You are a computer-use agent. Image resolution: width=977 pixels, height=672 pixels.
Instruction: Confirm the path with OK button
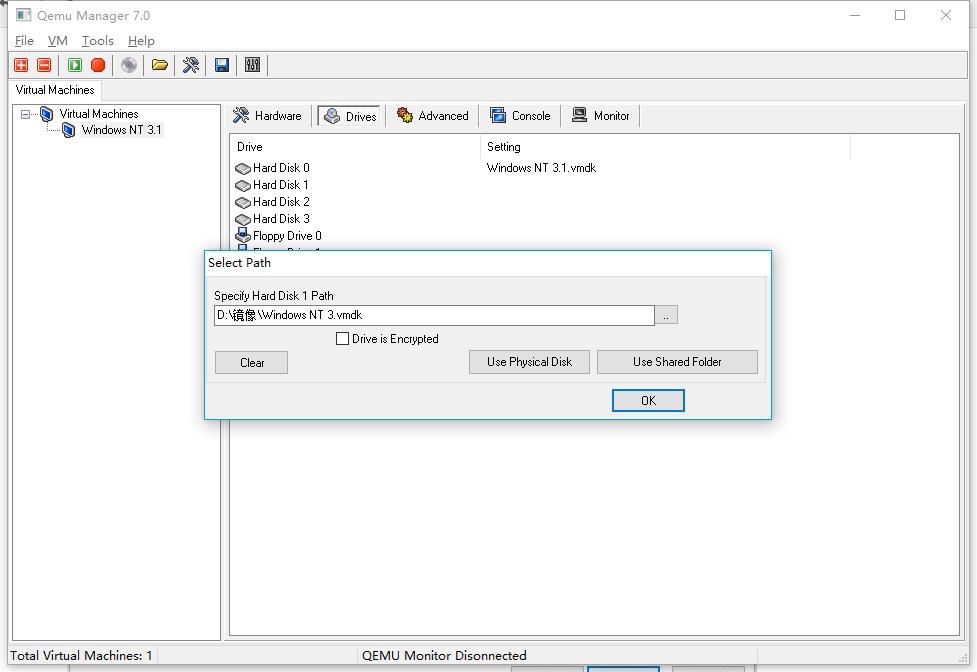[x=648, y=400]
